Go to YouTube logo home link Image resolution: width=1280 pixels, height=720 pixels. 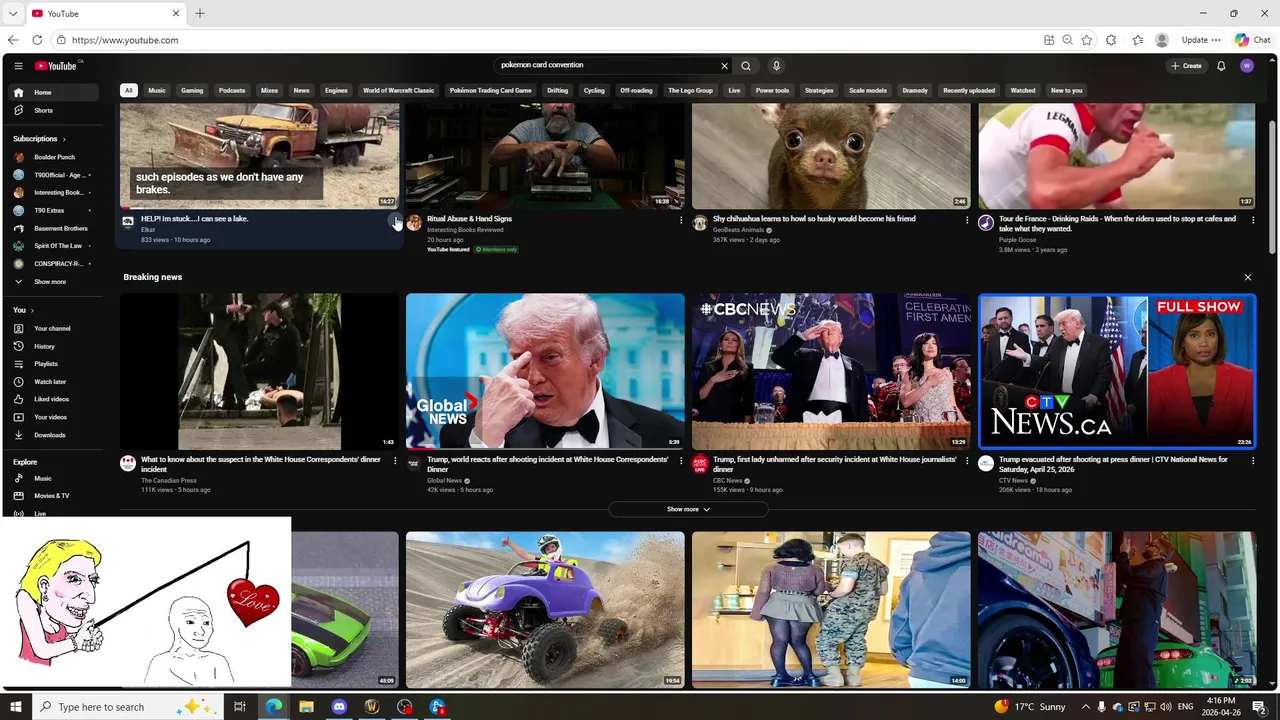pyautogui.click(x=56, y=66)
